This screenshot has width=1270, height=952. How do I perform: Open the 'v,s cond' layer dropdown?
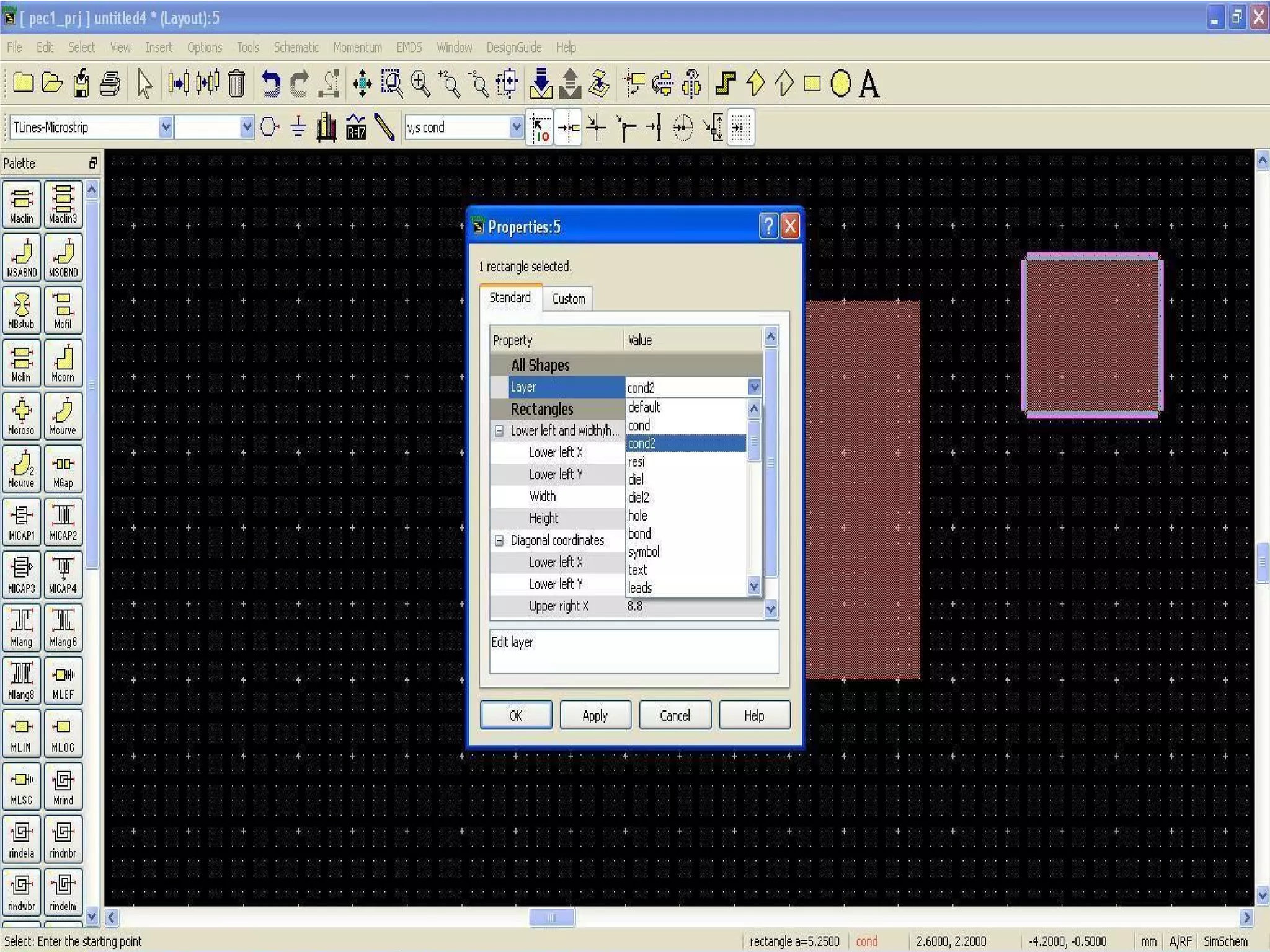coord(516,127)
